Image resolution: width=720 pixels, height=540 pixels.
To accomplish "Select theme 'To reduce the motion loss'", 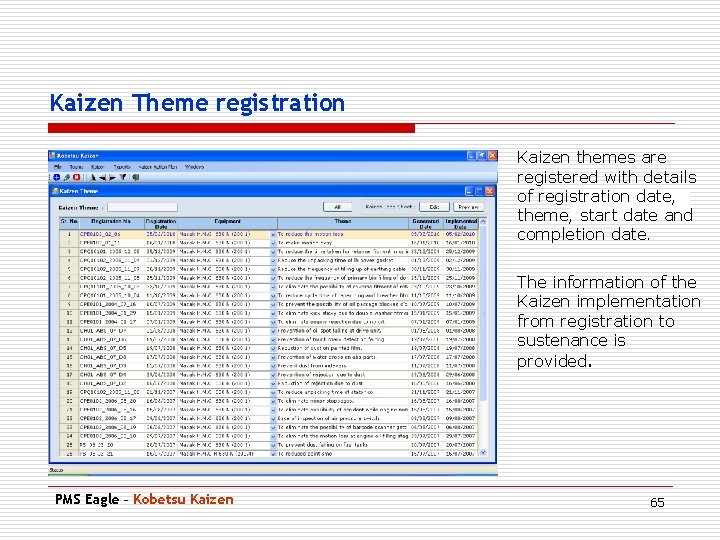I will pyautogui.click(x=310, y=234).
